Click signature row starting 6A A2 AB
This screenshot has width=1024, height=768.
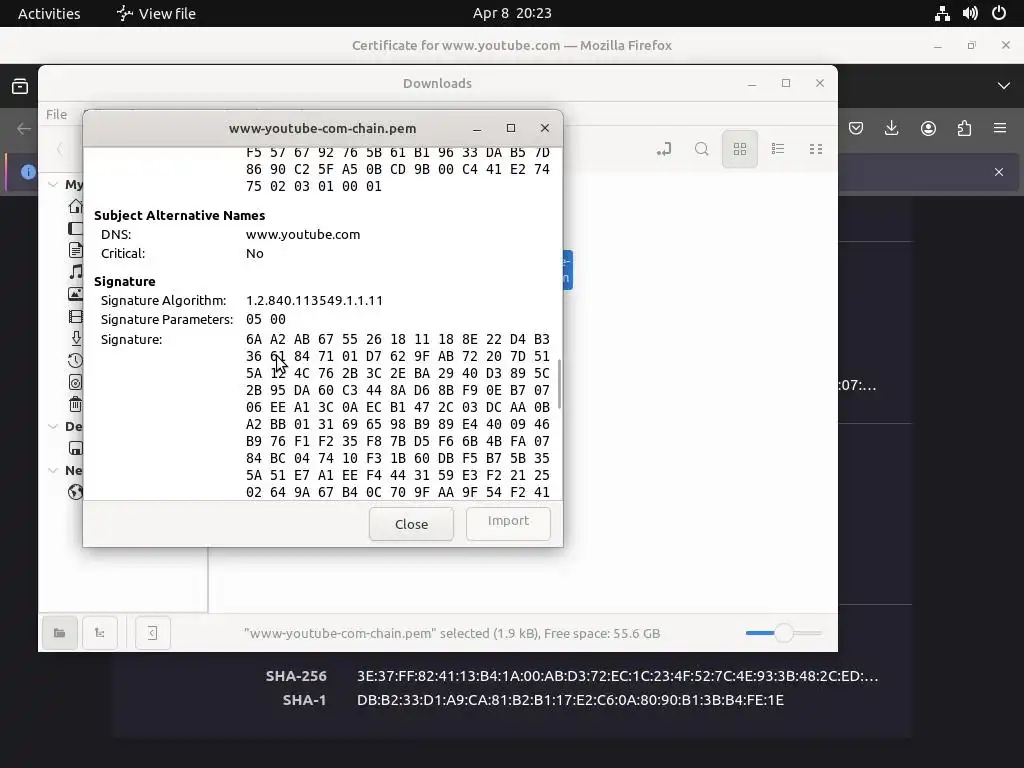pyautogui.click(x=398, y=339)
